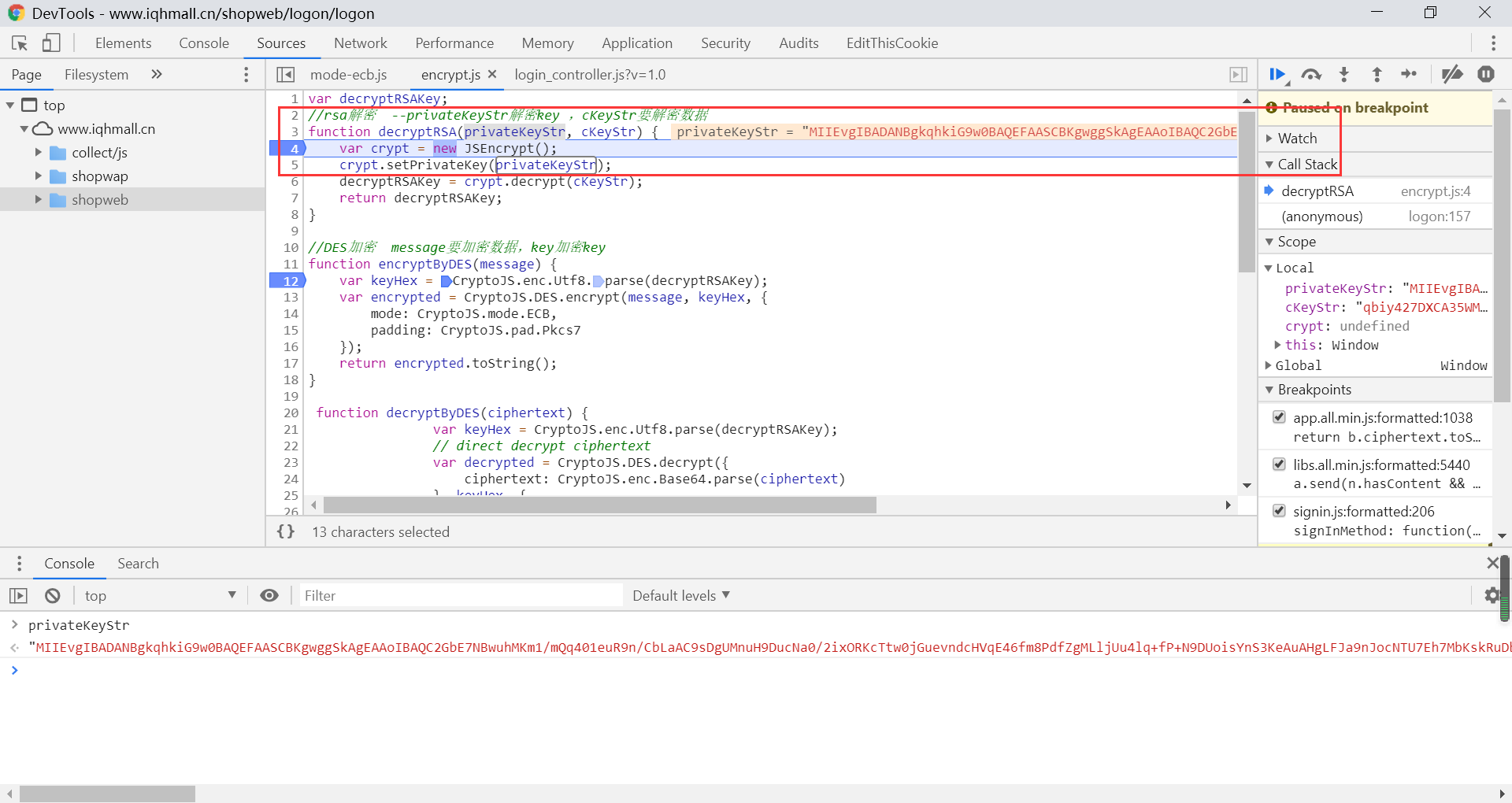Focus the console Filter input

460,596
